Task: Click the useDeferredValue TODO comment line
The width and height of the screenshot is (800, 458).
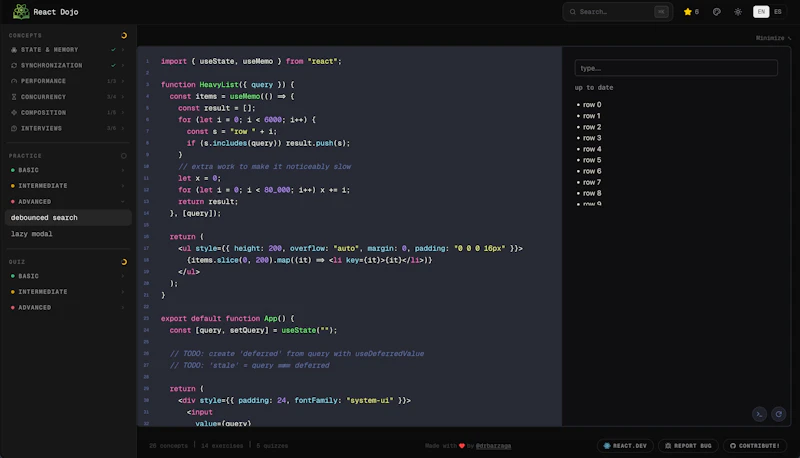Action: pos(297,353)
